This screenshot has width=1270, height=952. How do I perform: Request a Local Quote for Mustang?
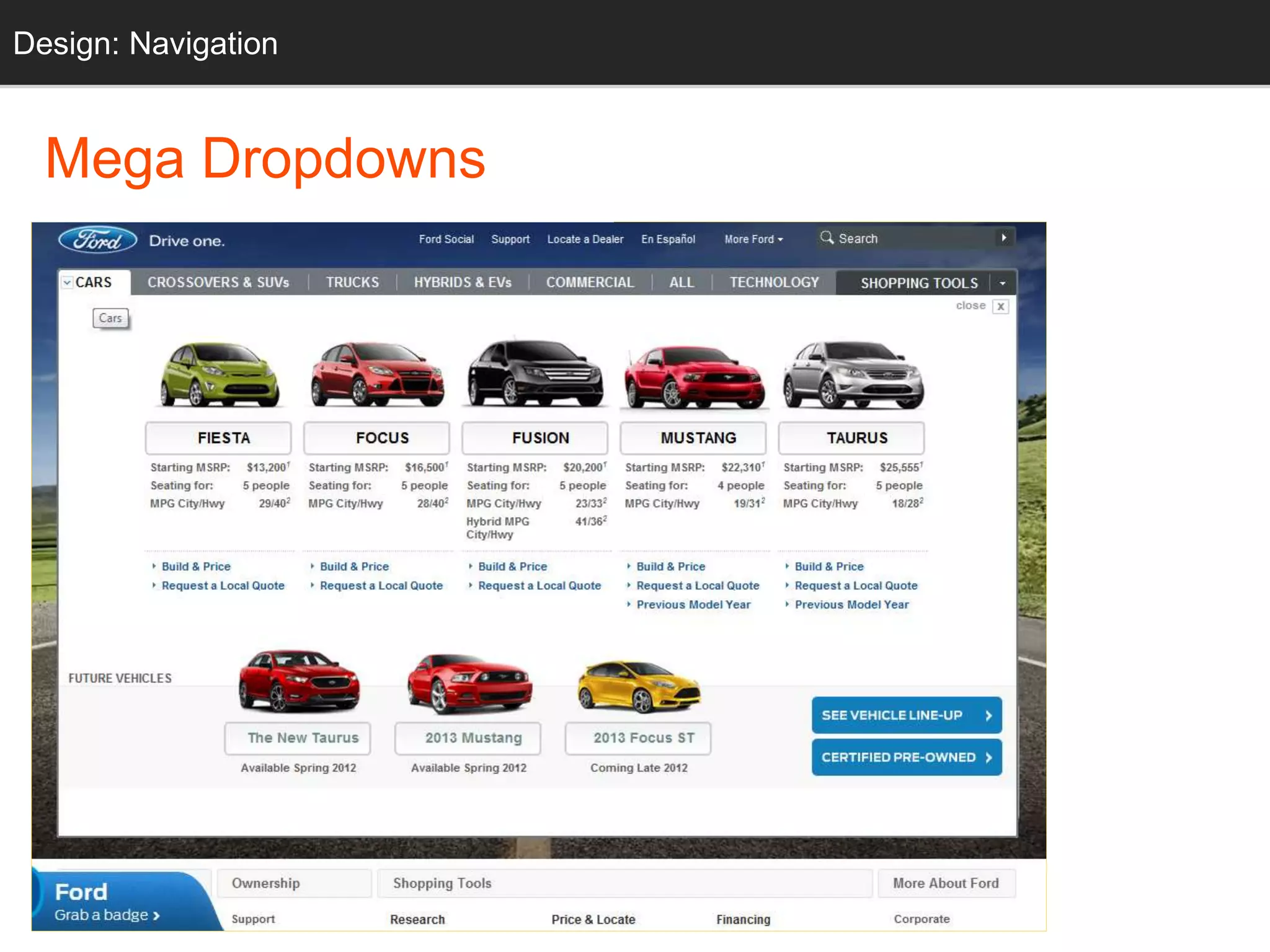(698, 586)
